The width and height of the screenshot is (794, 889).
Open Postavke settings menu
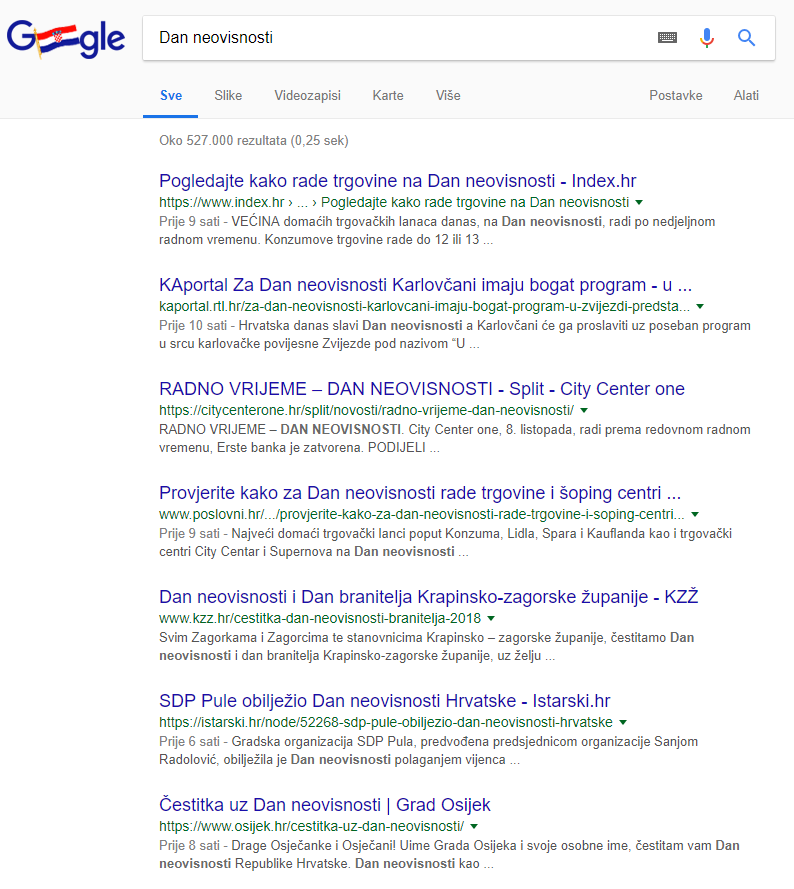[x=675, y=96]
